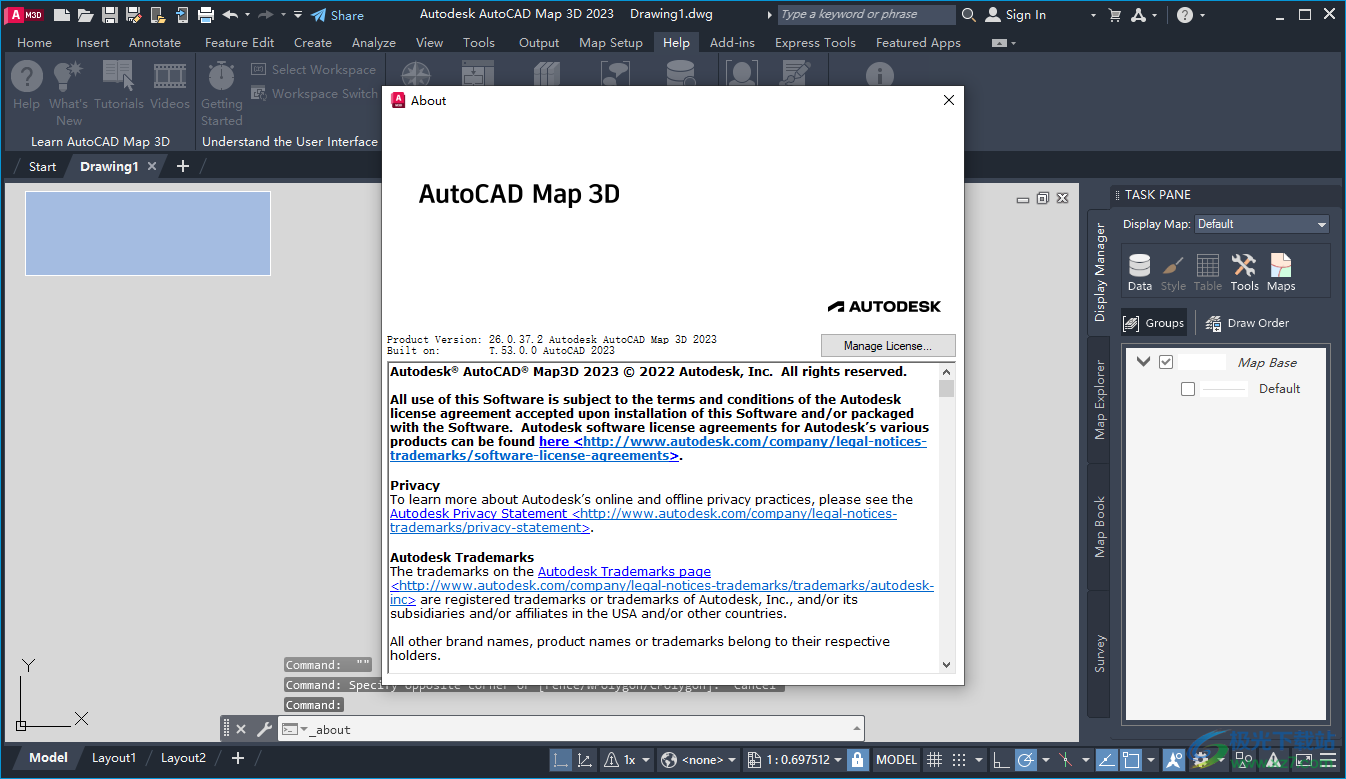Collapse the Map Base group
Image resolution: width=1346 pixels, height=779 pixels.
1142,361
